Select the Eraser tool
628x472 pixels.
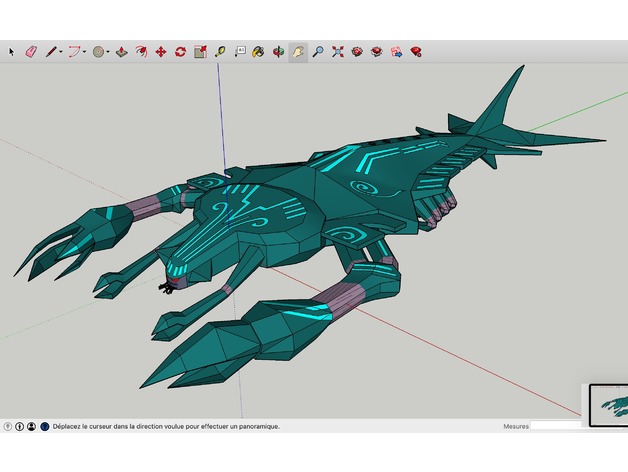30,51
